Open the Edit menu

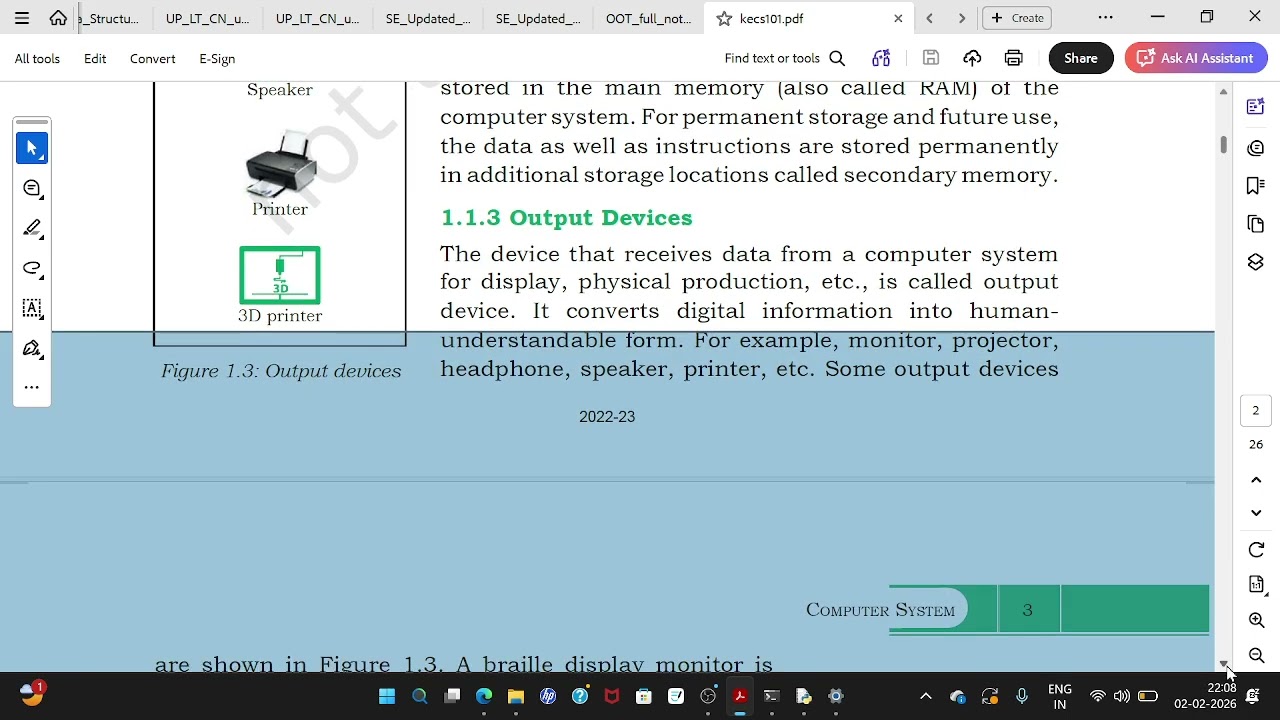(x=95, y=58)
